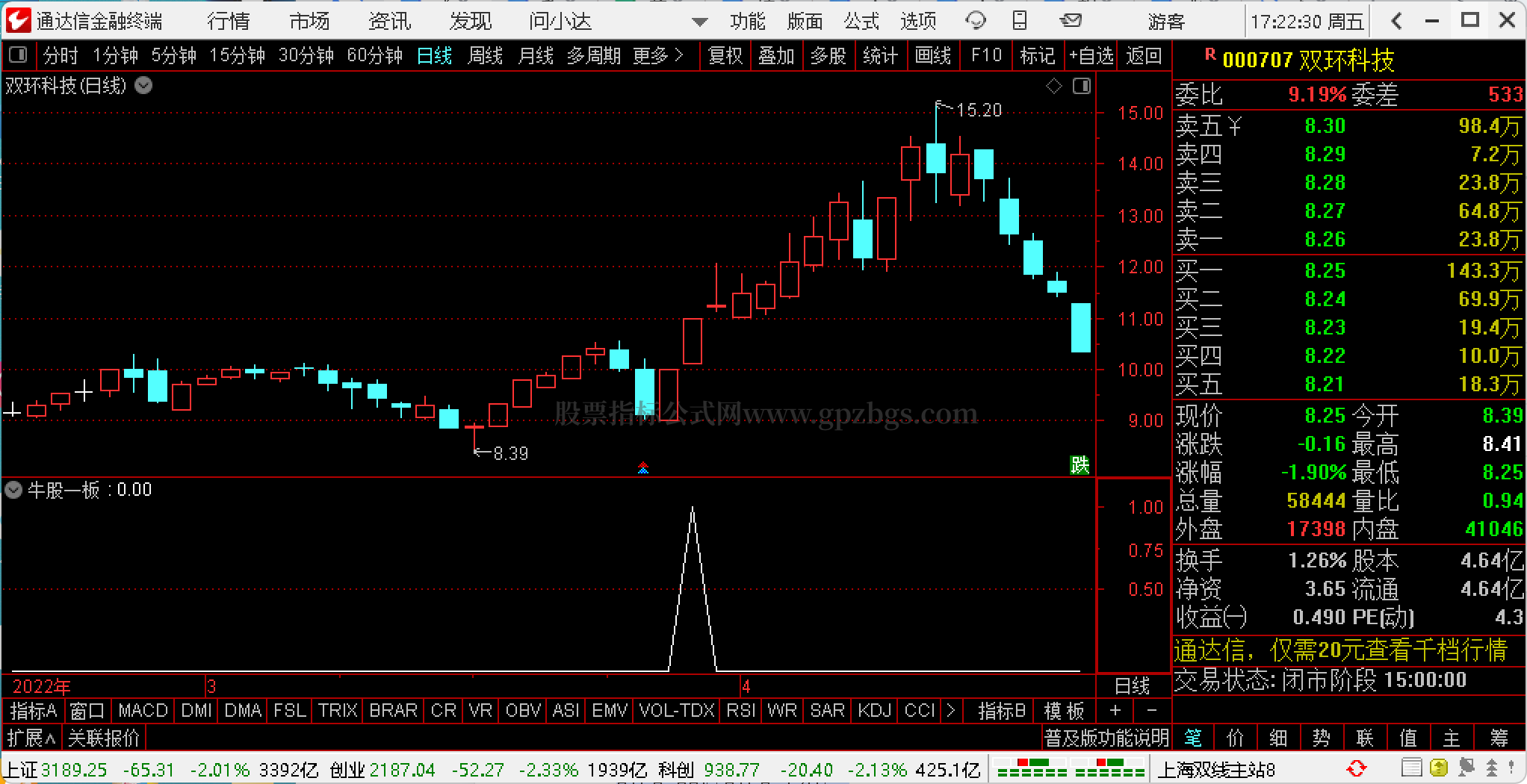
Task: Open the 行情 menu
Action: [x=229, y=21]
